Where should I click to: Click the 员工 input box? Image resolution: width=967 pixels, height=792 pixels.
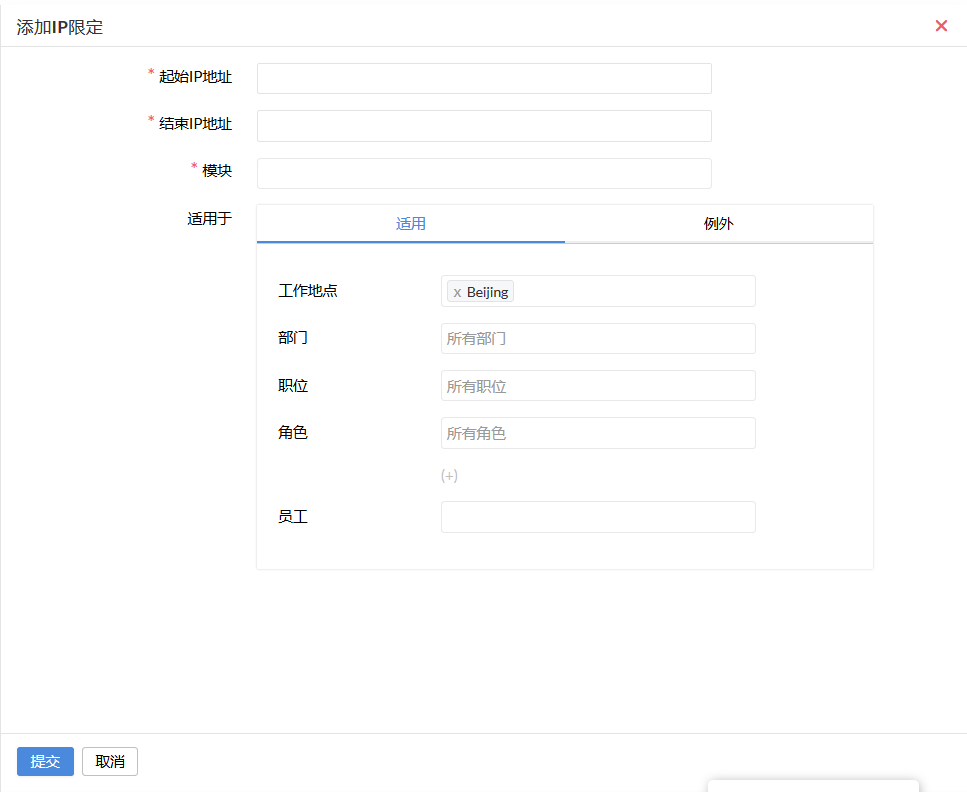[598, 517]
